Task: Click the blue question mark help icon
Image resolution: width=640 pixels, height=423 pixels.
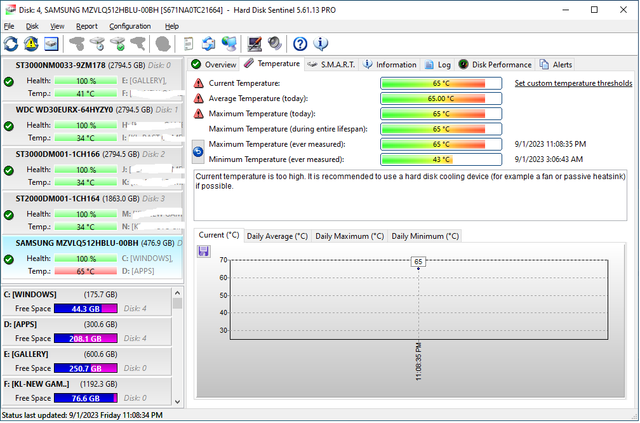Action: coord(300,44)
